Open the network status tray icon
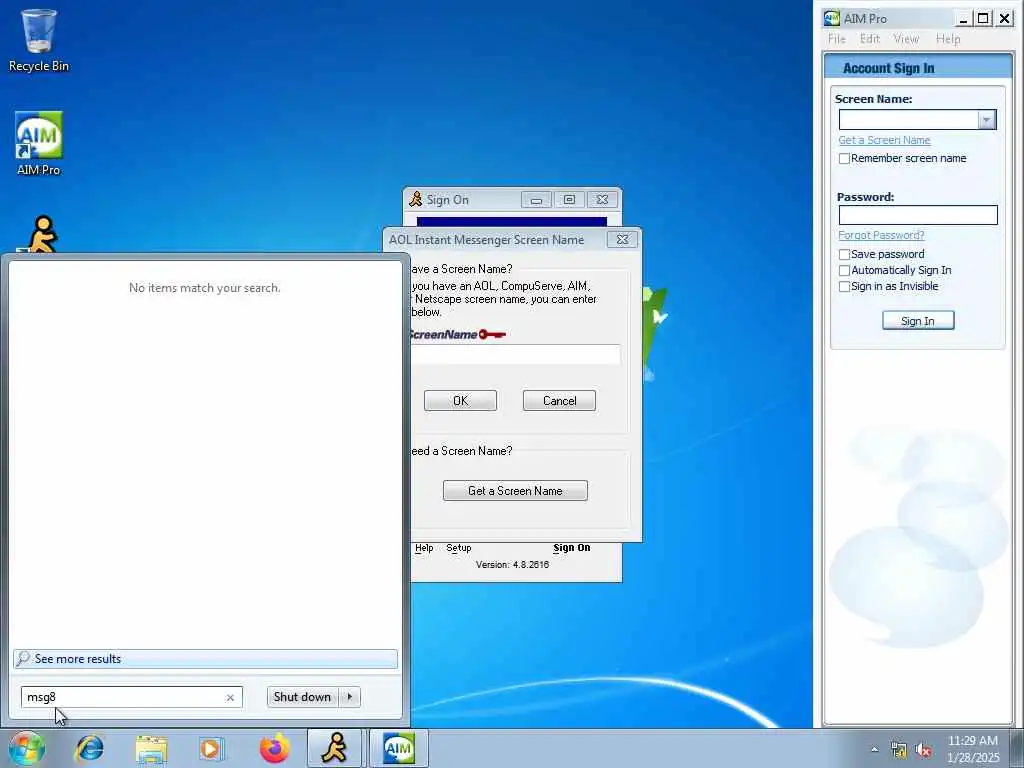1024x768 pixels. tap(899, 750)
